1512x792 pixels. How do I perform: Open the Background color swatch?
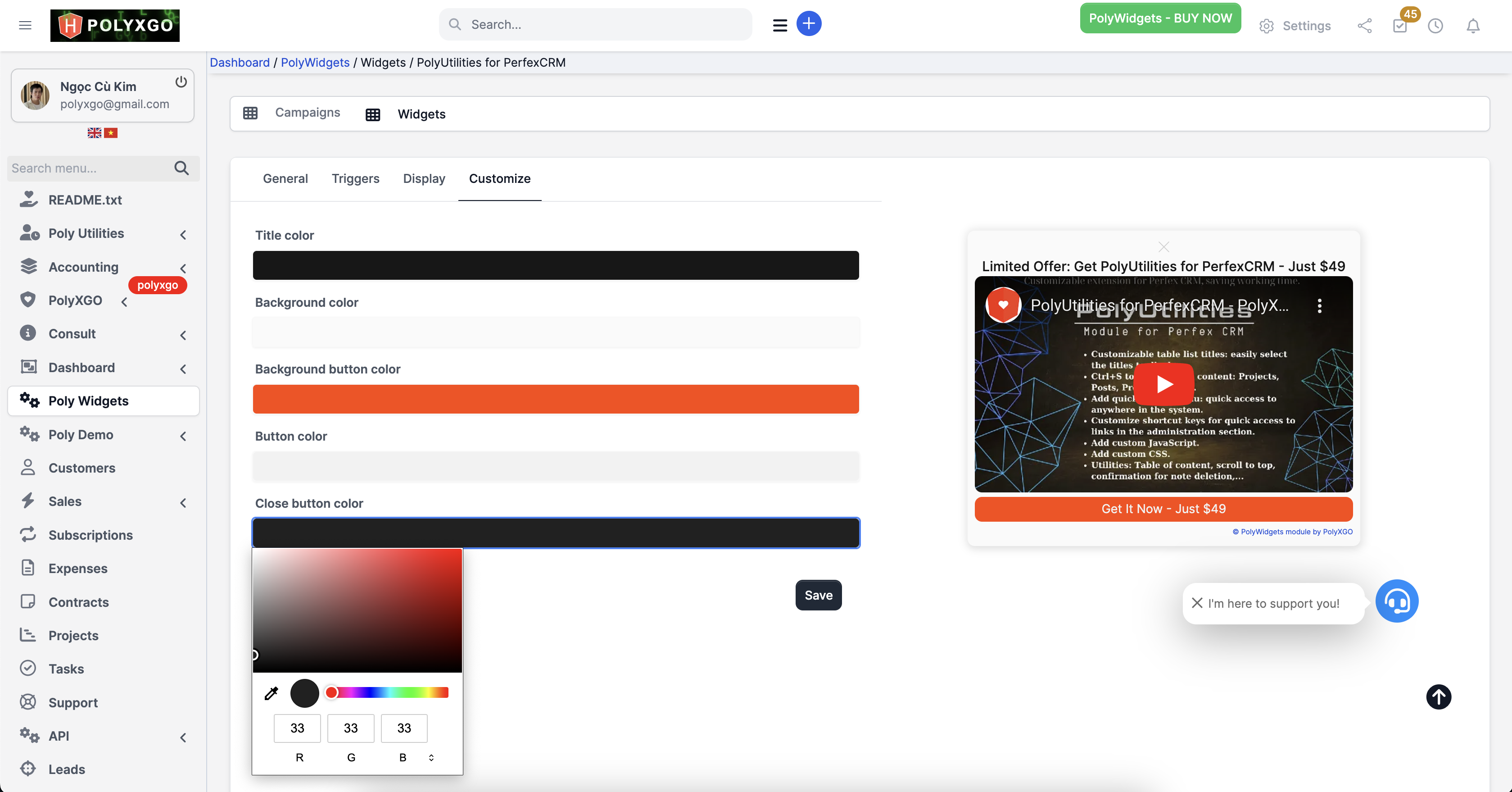(556, 332)
